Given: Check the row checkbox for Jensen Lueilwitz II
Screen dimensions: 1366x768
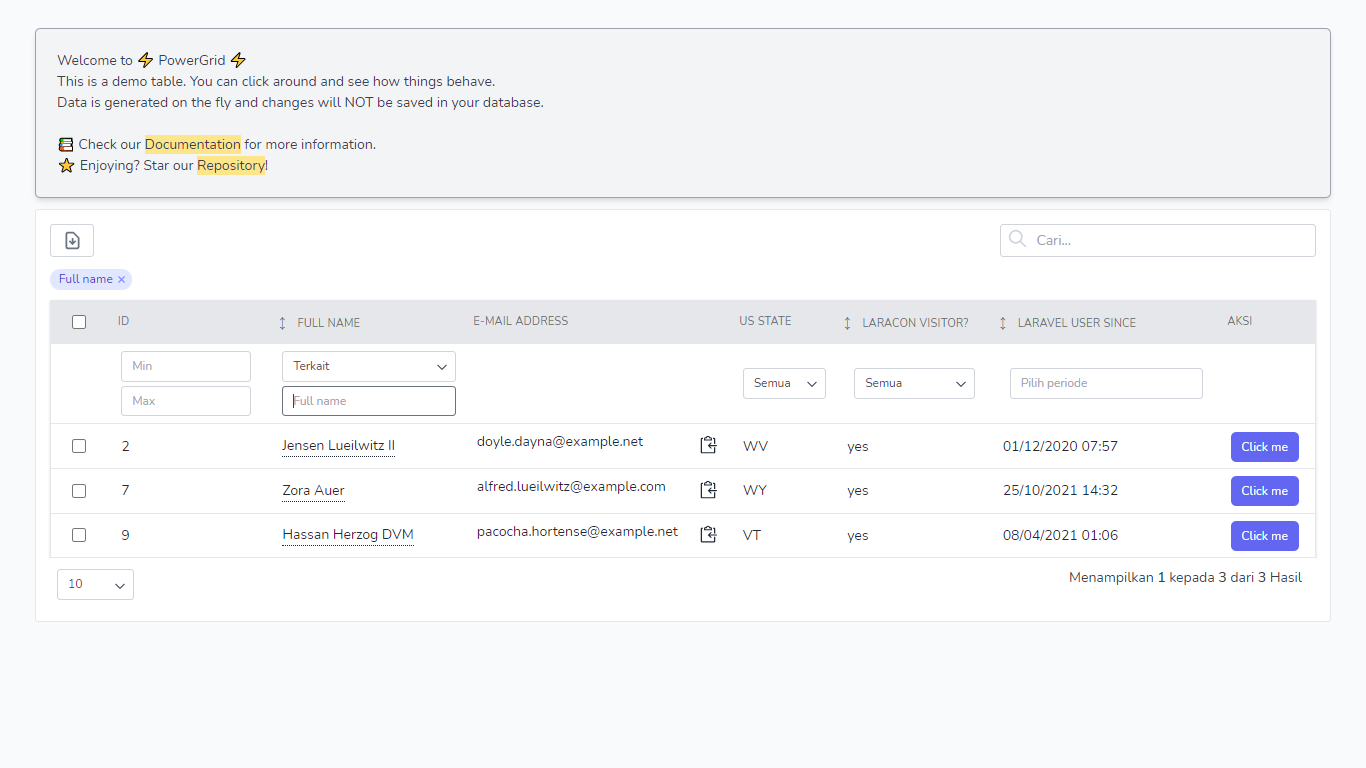Looking at the screenshot, I should tap(79, 446).
